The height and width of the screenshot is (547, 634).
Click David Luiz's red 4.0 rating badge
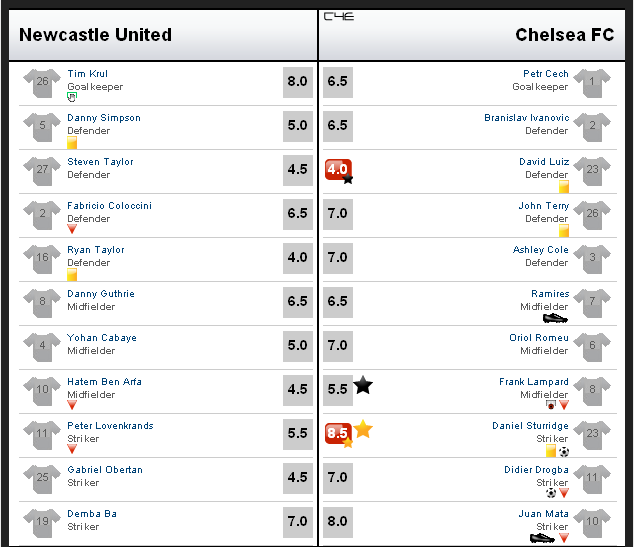click(338, 169)
